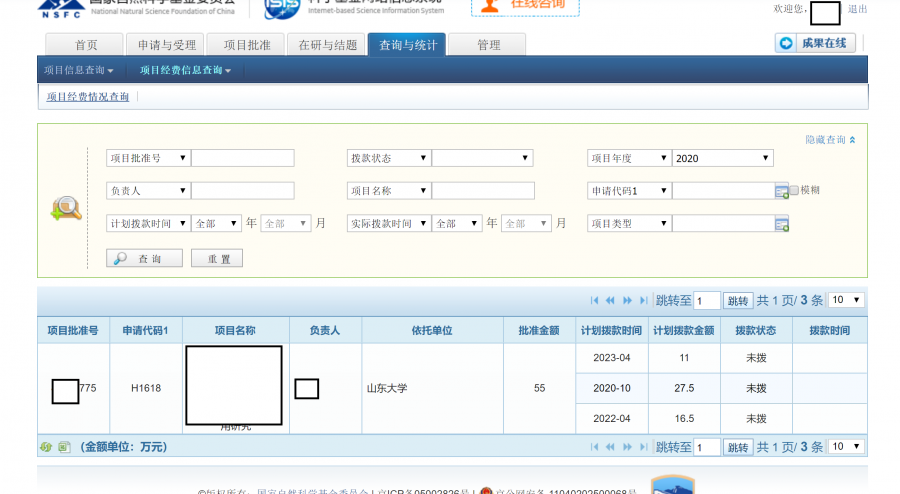Go to first page in top pager
Image resolution: width=900 pixels, height=494 pixels.
click(x=595, y=300)
